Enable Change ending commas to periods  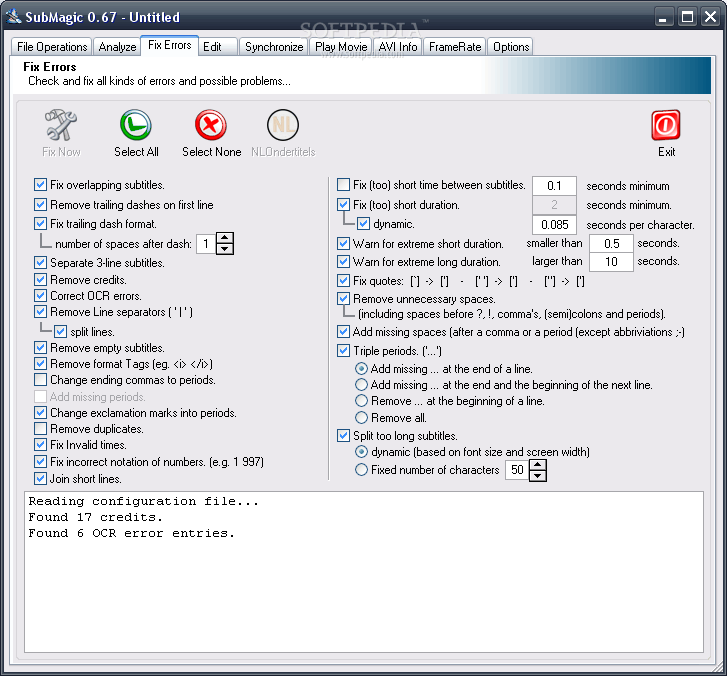[40, 380]
